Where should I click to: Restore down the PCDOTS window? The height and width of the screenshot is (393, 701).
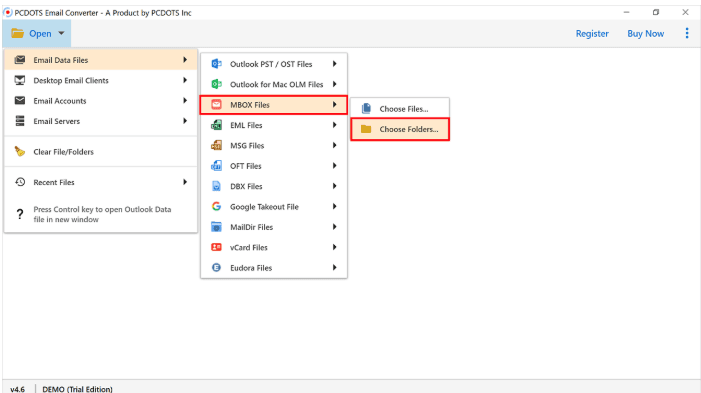point(656,13)
